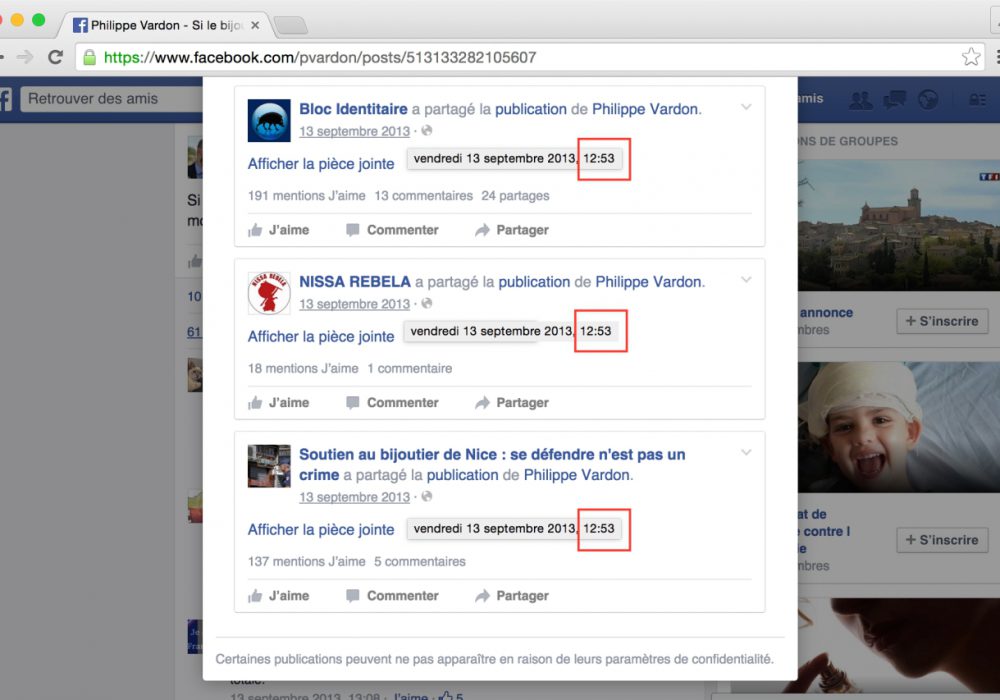Show the attachment in Bloc Identitaire post
Viewport: 1000px width, 700px height.
321,164
